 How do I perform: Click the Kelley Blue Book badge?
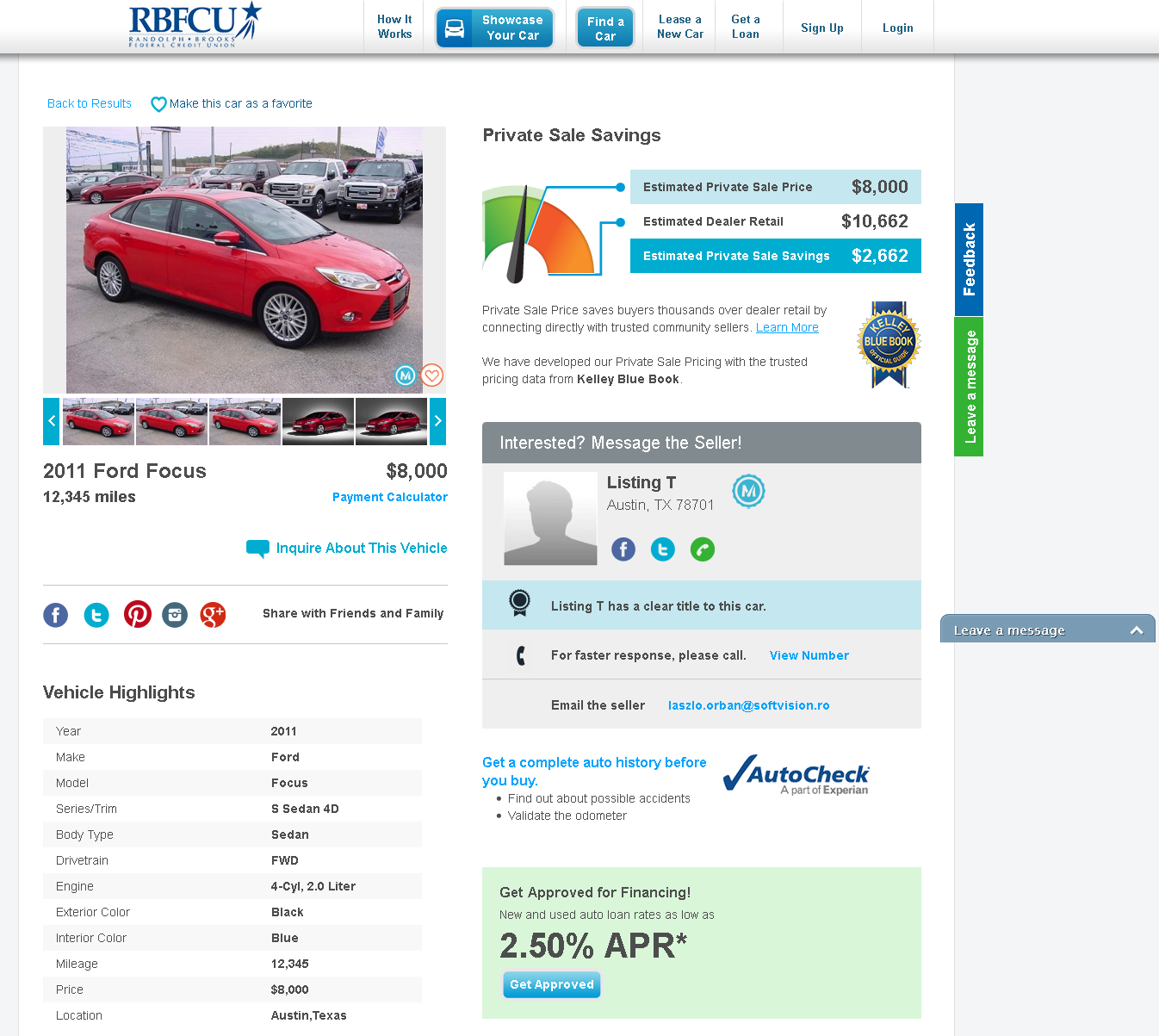tap(889, 344)
